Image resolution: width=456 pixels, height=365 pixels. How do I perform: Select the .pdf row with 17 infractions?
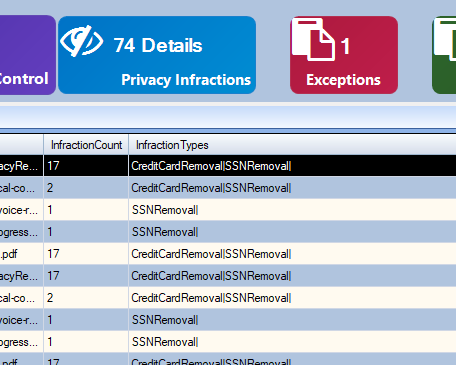(x=228, y=254)
